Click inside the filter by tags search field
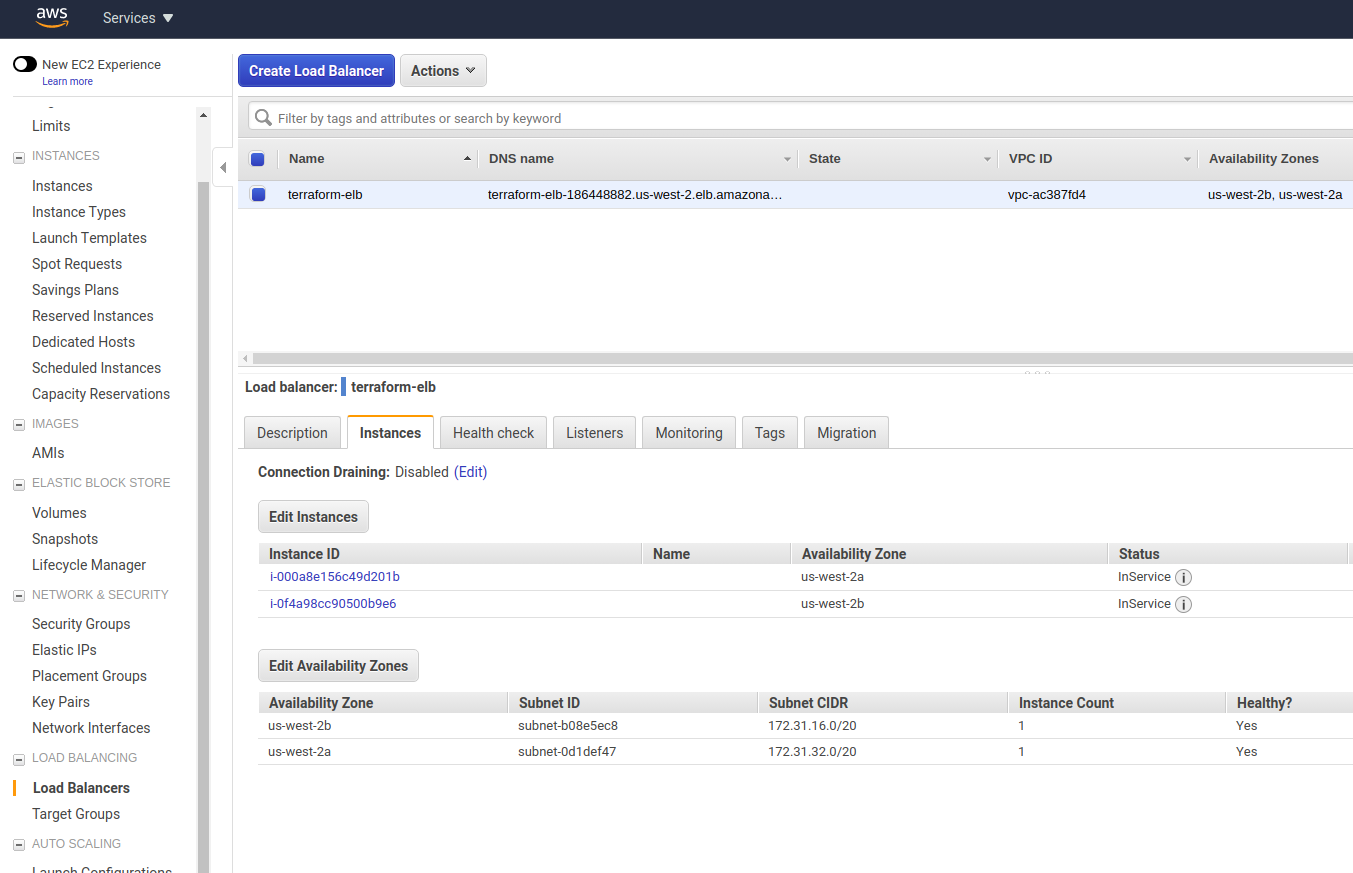Screen dimensions: 1353x873 [x=600, y=118]
